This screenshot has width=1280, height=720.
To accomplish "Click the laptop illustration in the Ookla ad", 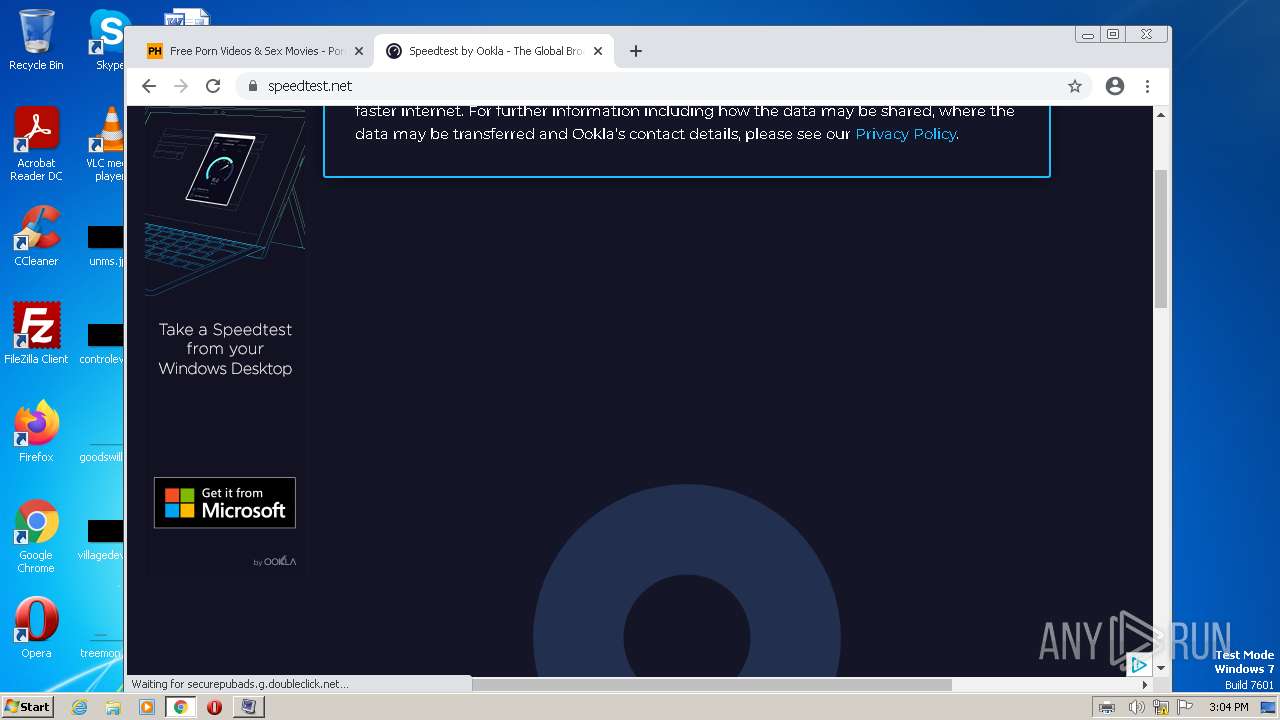I will tap(225, 200).
